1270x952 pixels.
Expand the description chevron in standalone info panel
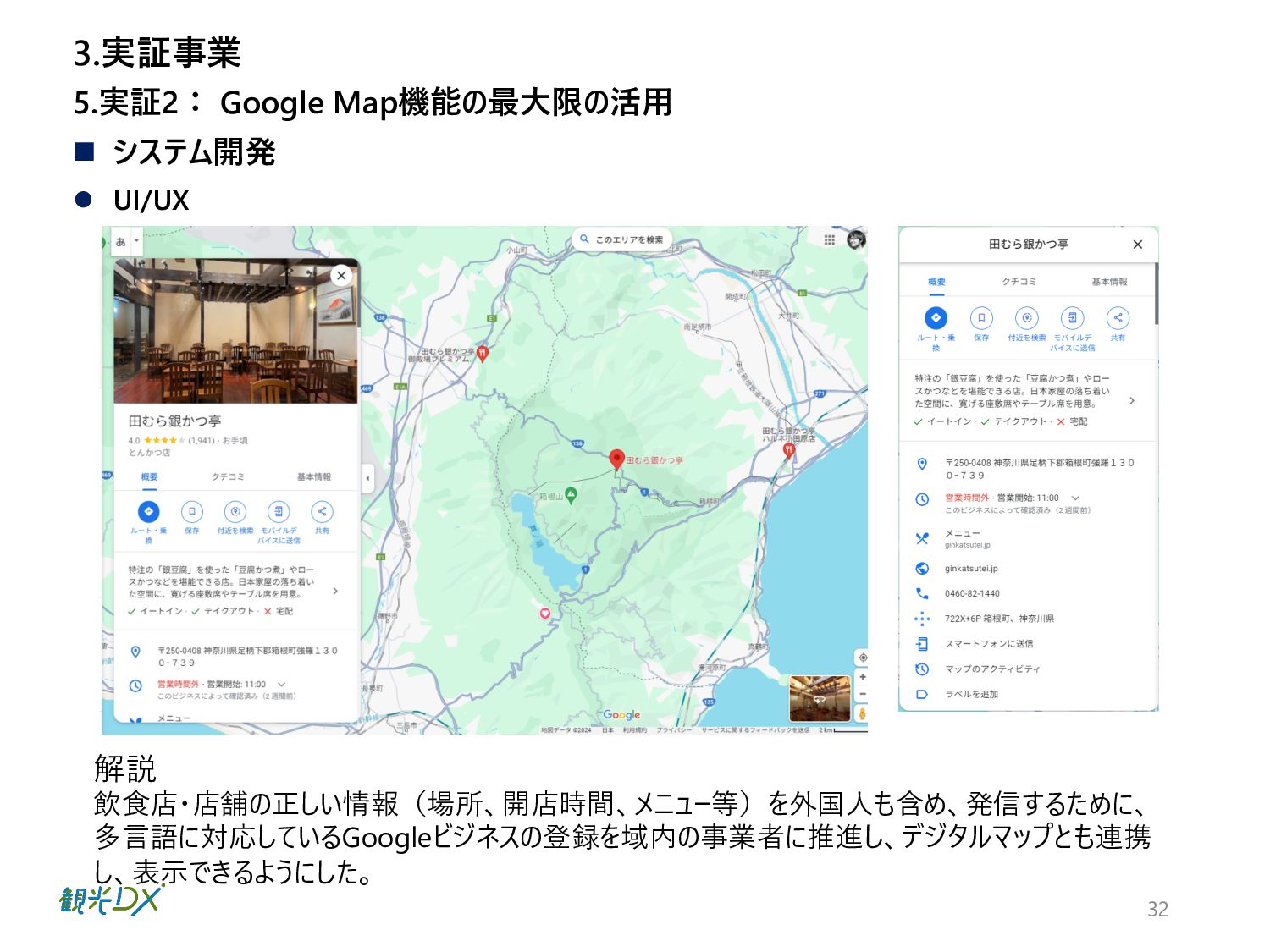(1132, 401)
